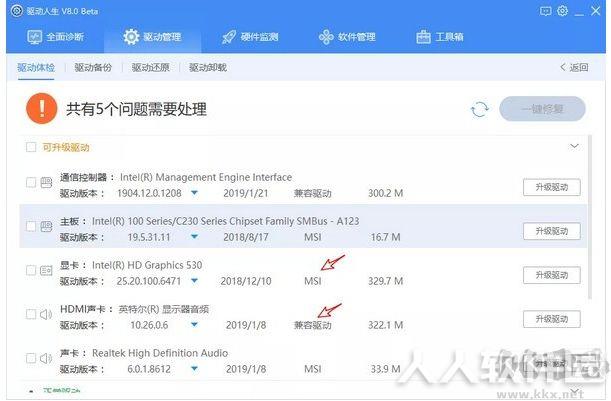Viewport: 611px width, 401px height.
Task: Check the Realtek High Definition Audio checkbox
Action: point(31,358)
